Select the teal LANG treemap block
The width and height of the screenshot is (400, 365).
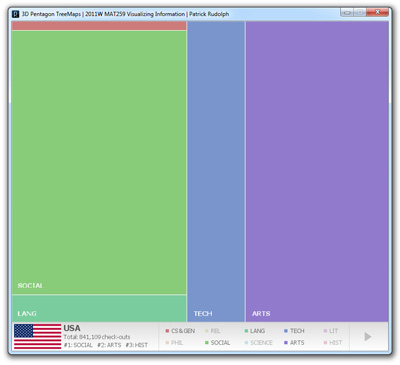99,308
